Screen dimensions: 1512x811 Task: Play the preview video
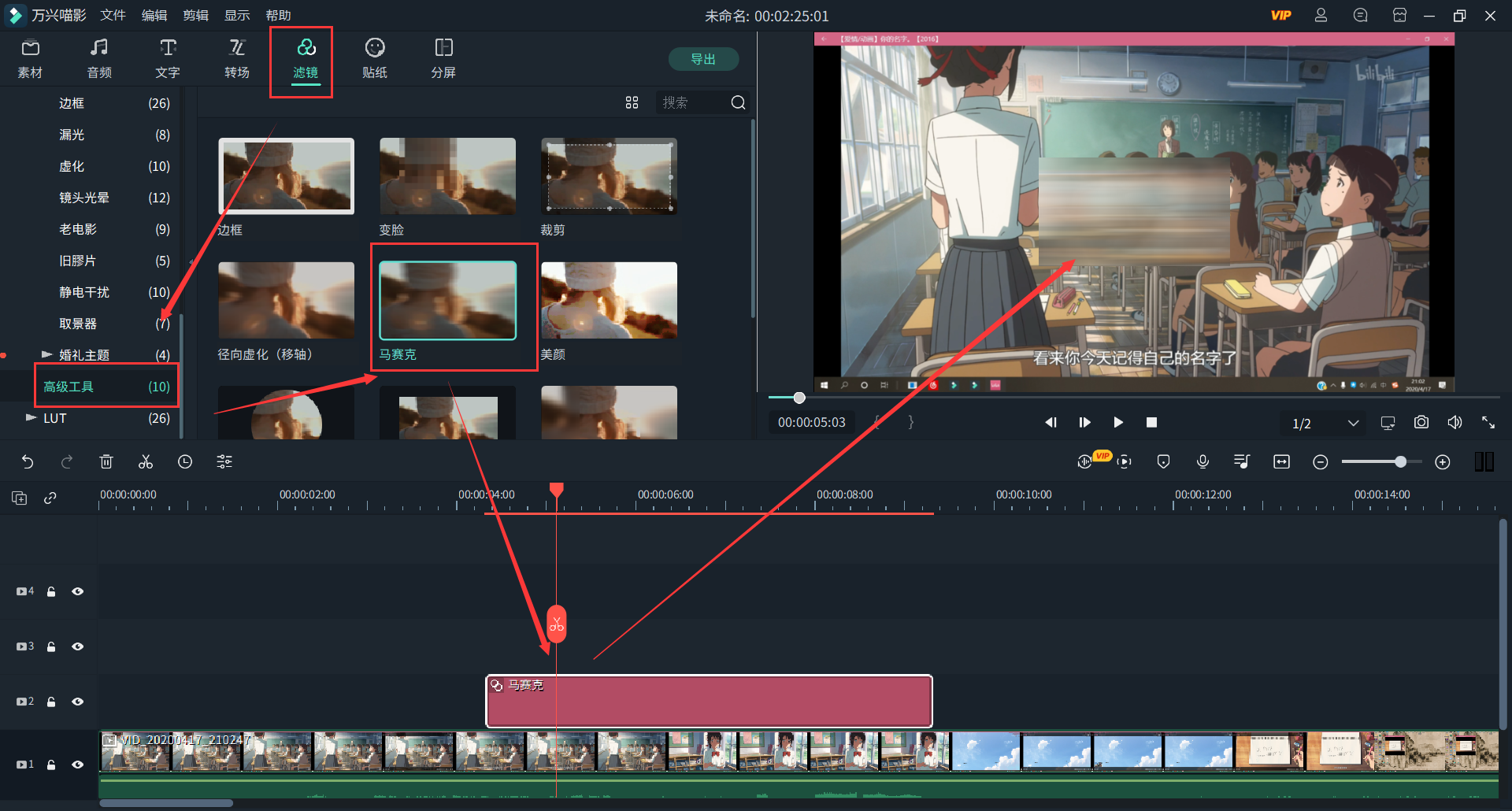pyautogui.click(x=1117, y=423)
